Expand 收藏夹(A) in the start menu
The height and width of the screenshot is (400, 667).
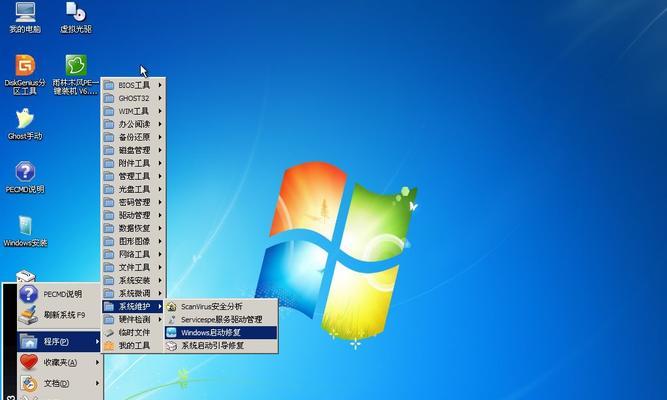(59, 362)
